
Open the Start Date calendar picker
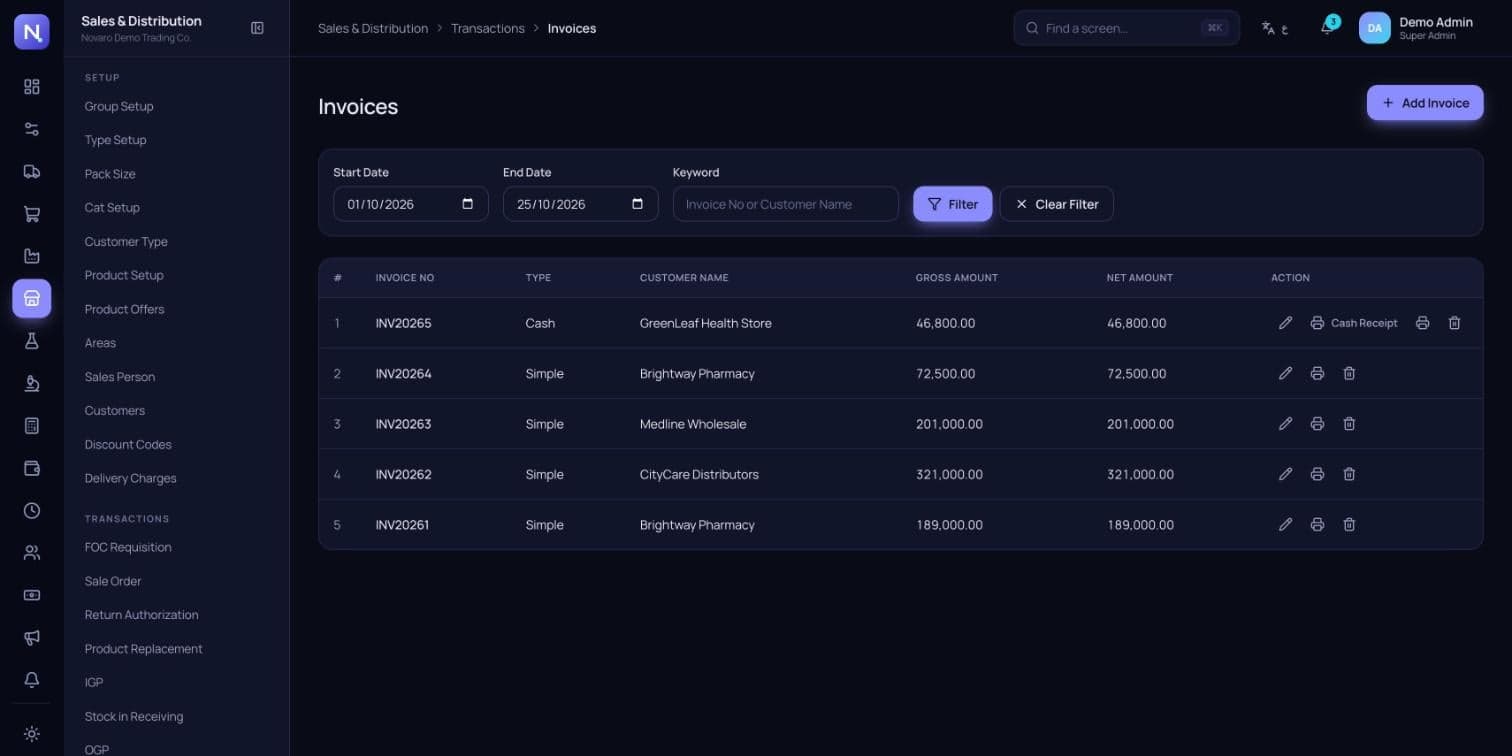[x=468, y=204]
